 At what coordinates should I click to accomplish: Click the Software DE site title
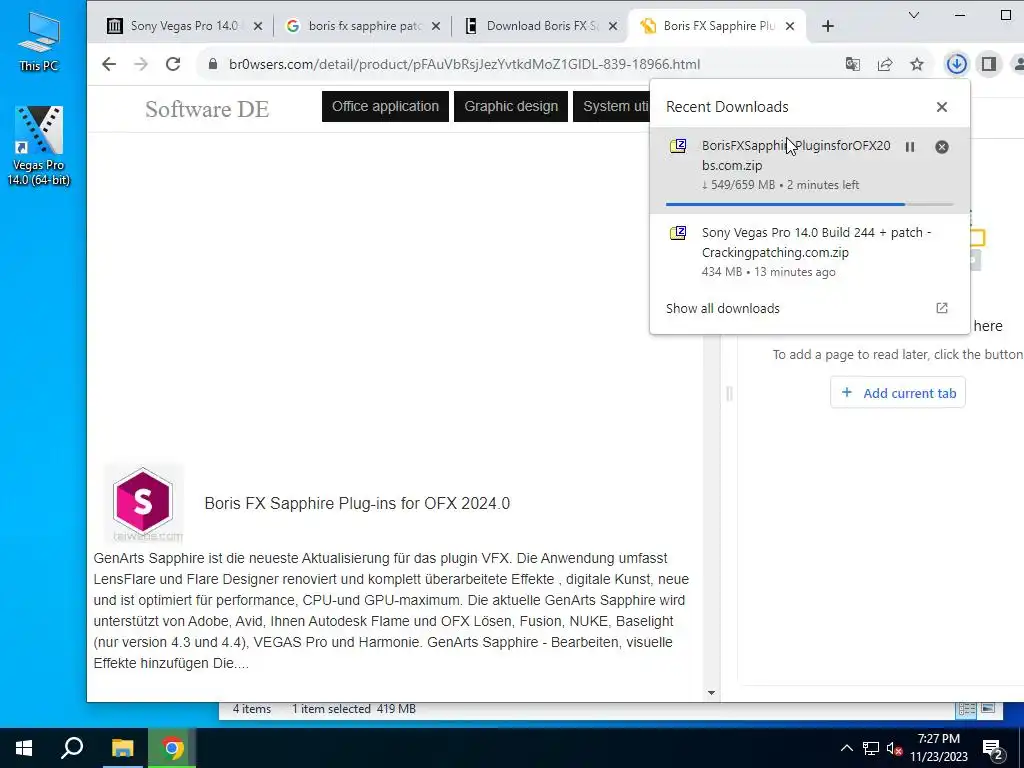point(206,109)
